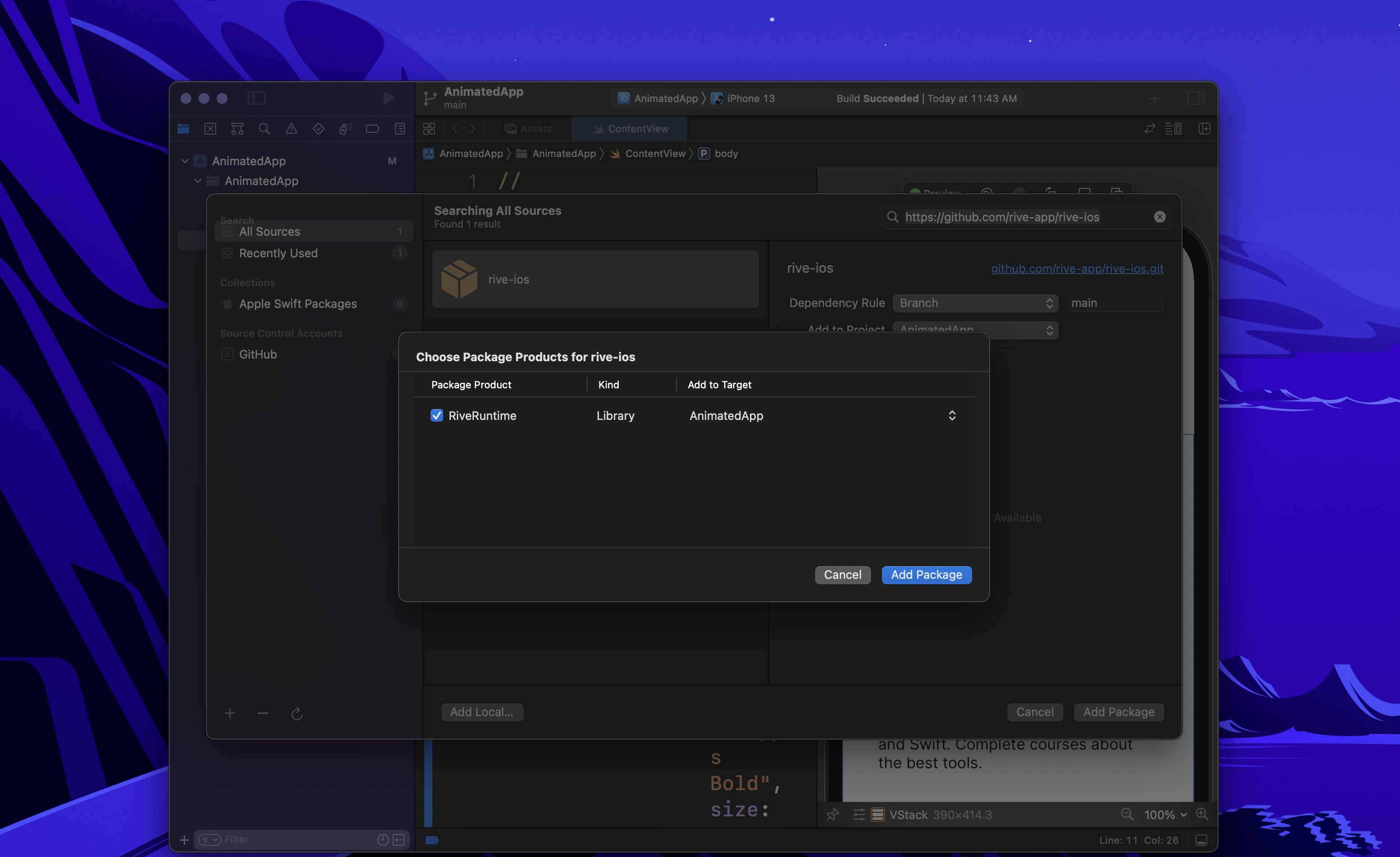Click the blue Add Package button
The height and width of the screenshot is (857, 1400).
click(926, 574)
